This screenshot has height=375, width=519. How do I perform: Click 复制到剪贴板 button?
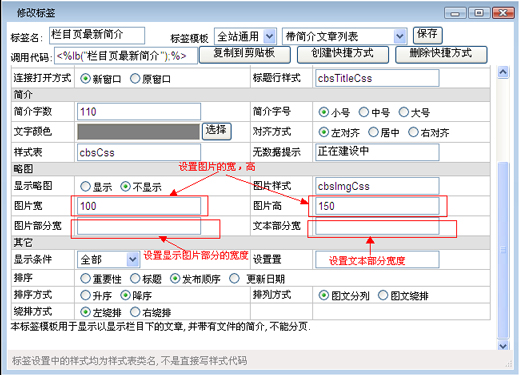(x=245, y=54)
